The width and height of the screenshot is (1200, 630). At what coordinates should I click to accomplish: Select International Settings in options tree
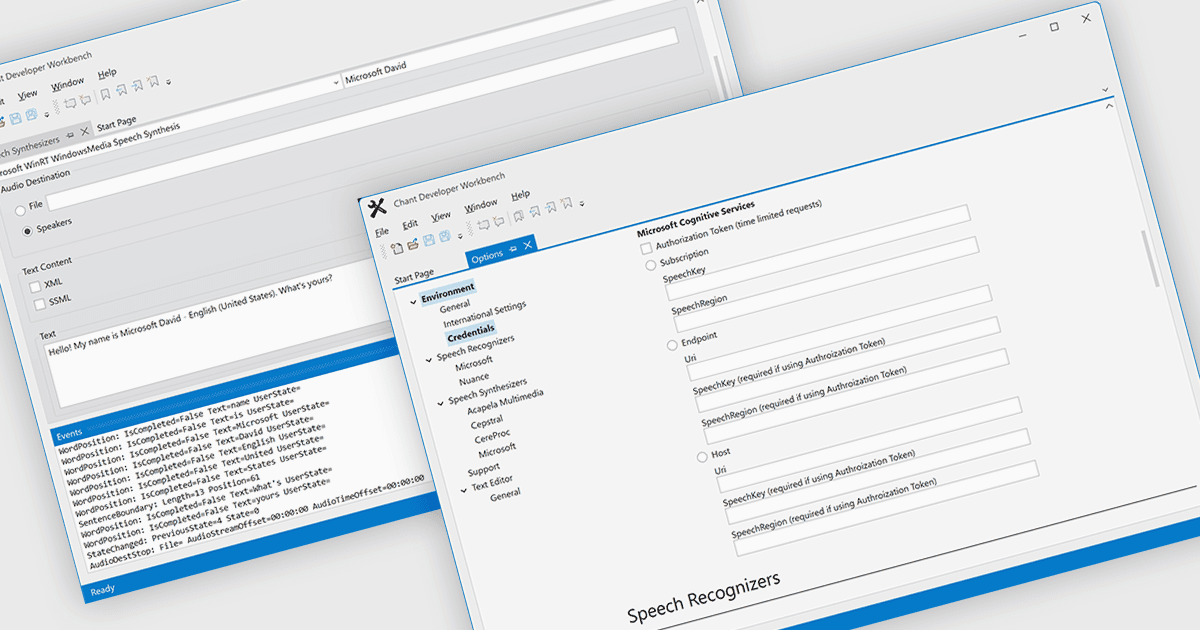[x=485, y=315]
